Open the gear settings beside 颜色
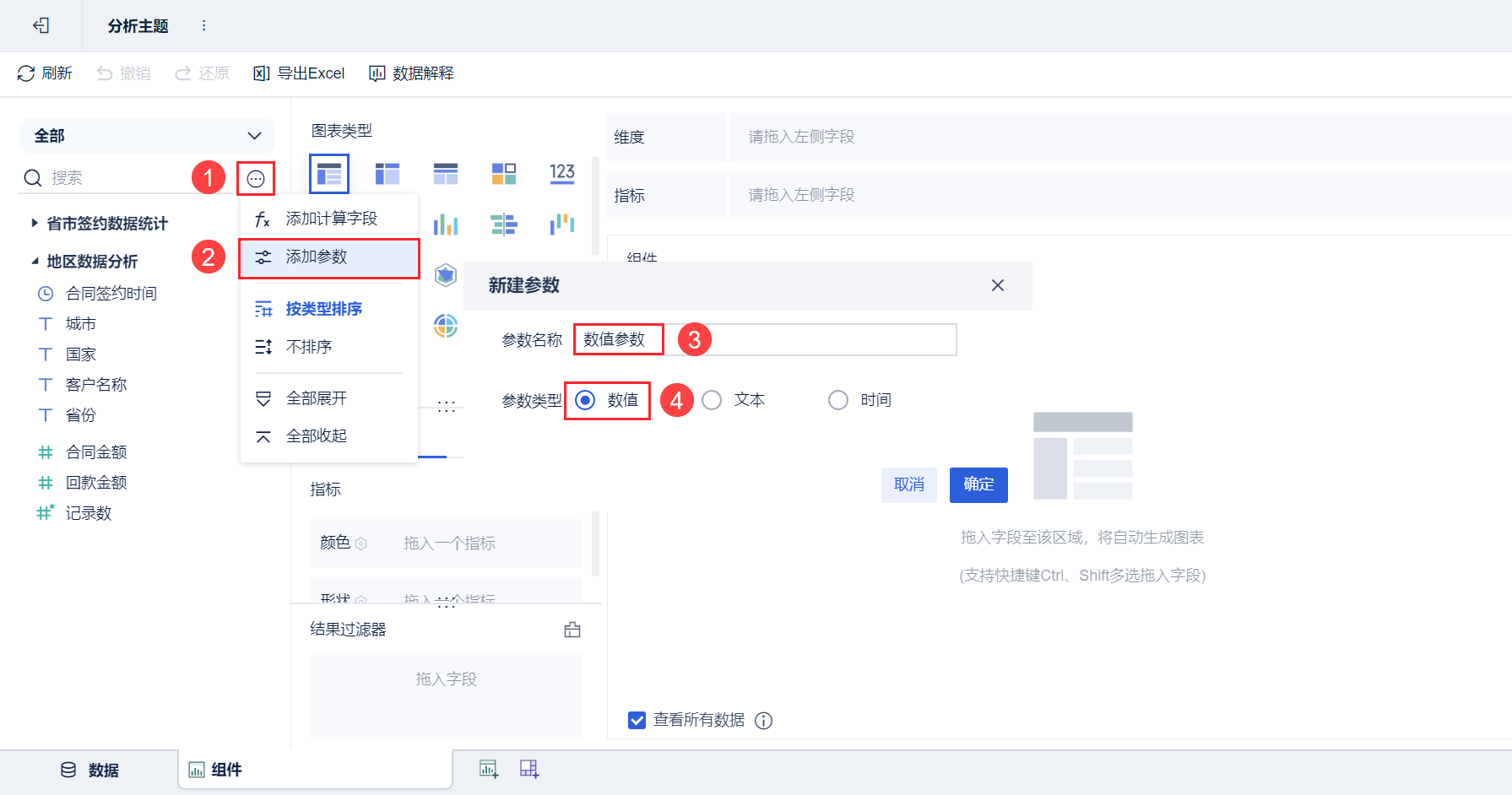This screenshot has width=1512, height=795. 361,544
